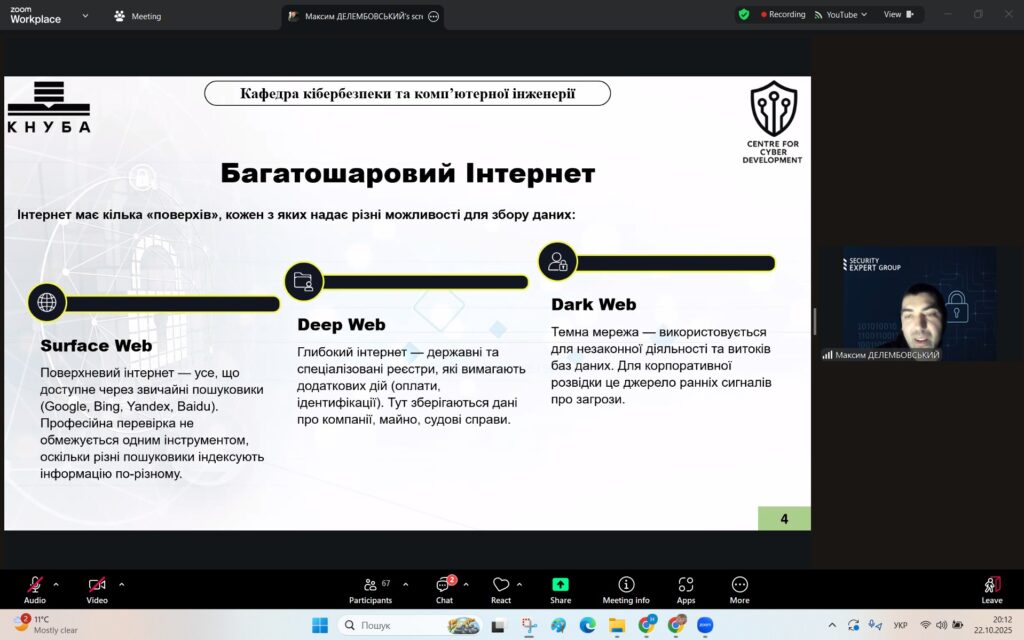Click the green Share screen button

(560, 589)
